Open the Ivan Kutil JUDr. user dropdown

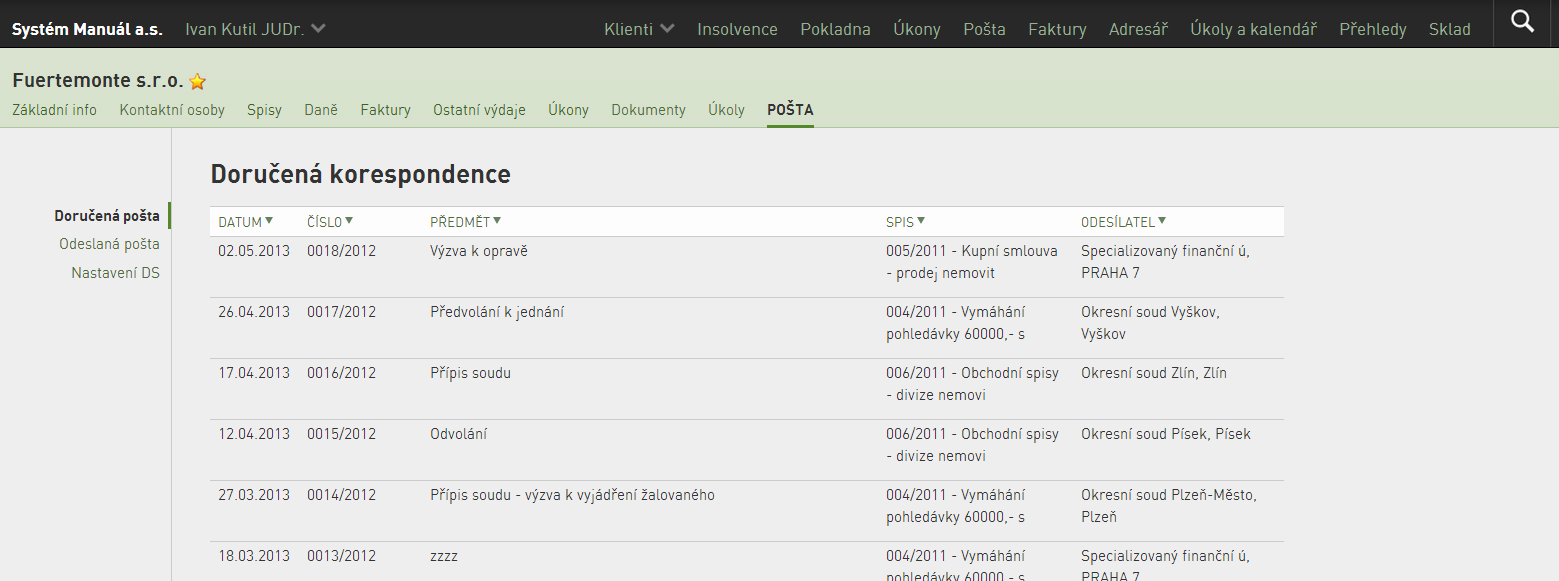(x=256, y=29)
